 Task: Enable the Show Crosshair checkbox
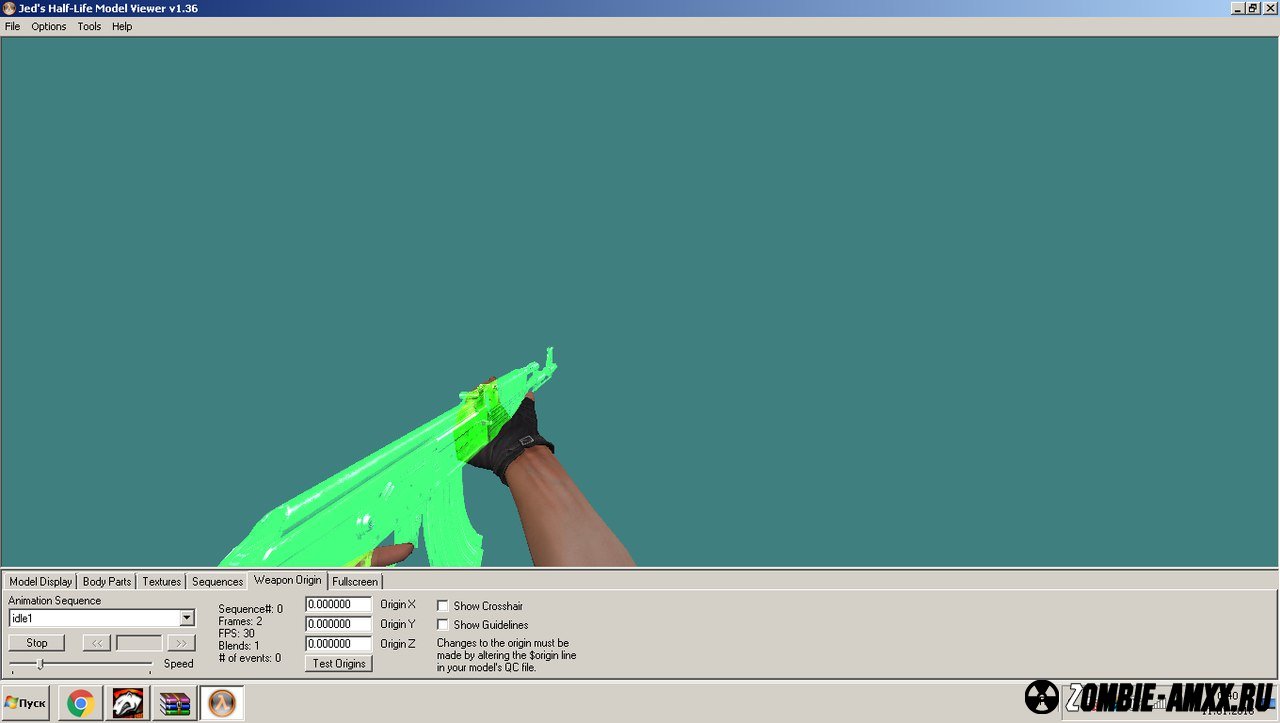(443, 606)
